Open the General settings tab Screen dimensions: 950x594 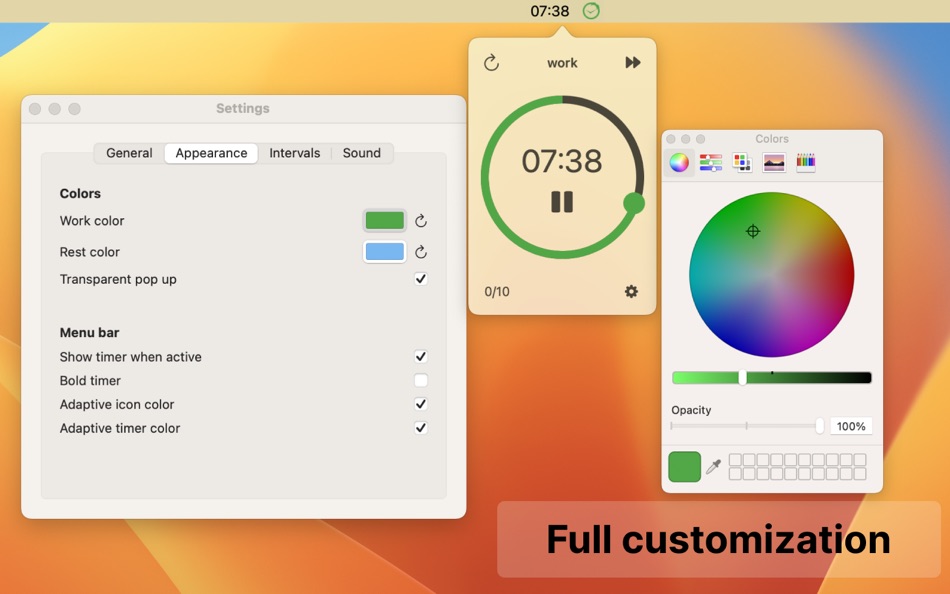(x=129, y=153)
